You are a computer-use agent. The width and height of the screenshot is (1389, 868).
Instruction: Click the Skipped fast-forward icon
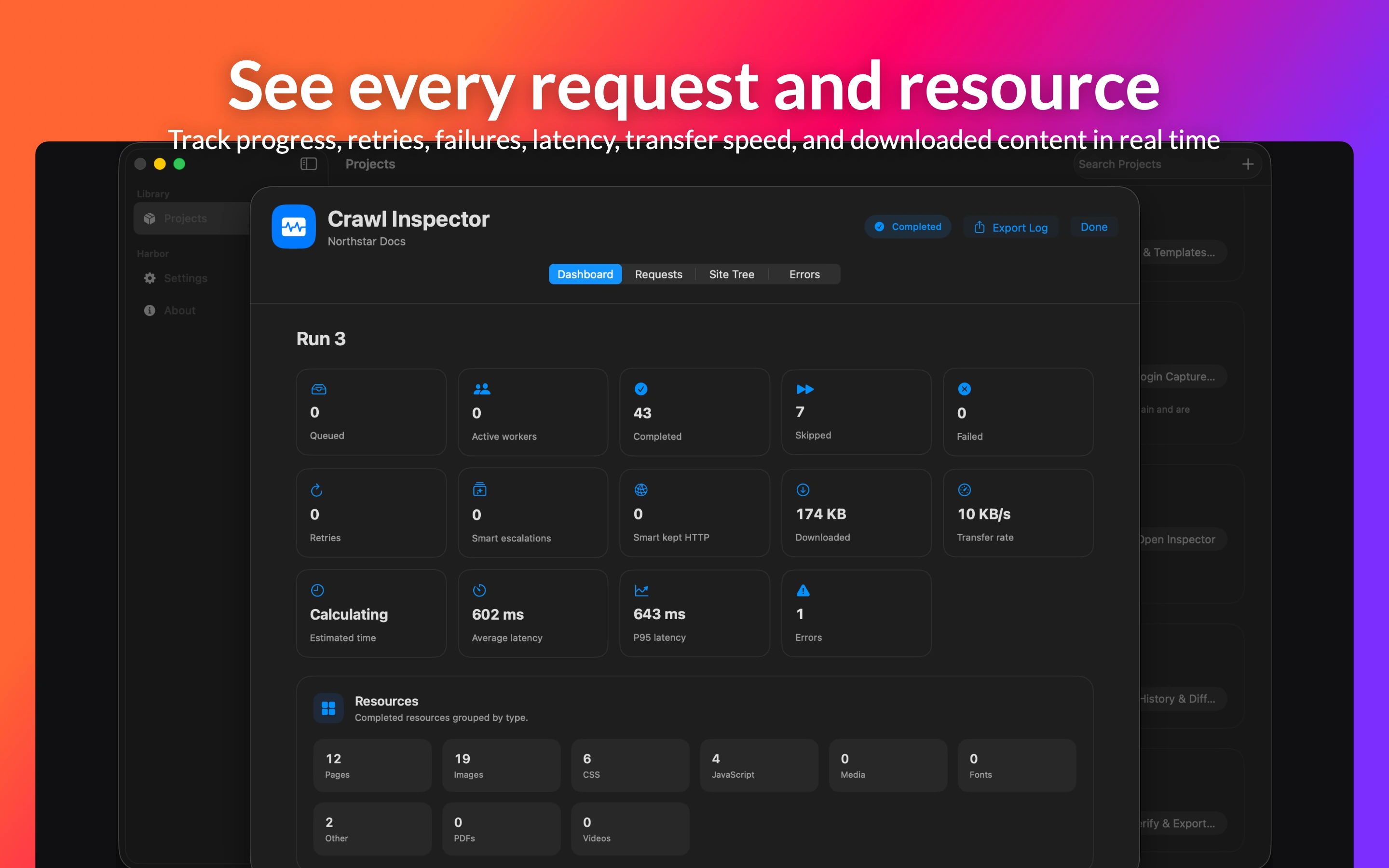tap(804, 389)
